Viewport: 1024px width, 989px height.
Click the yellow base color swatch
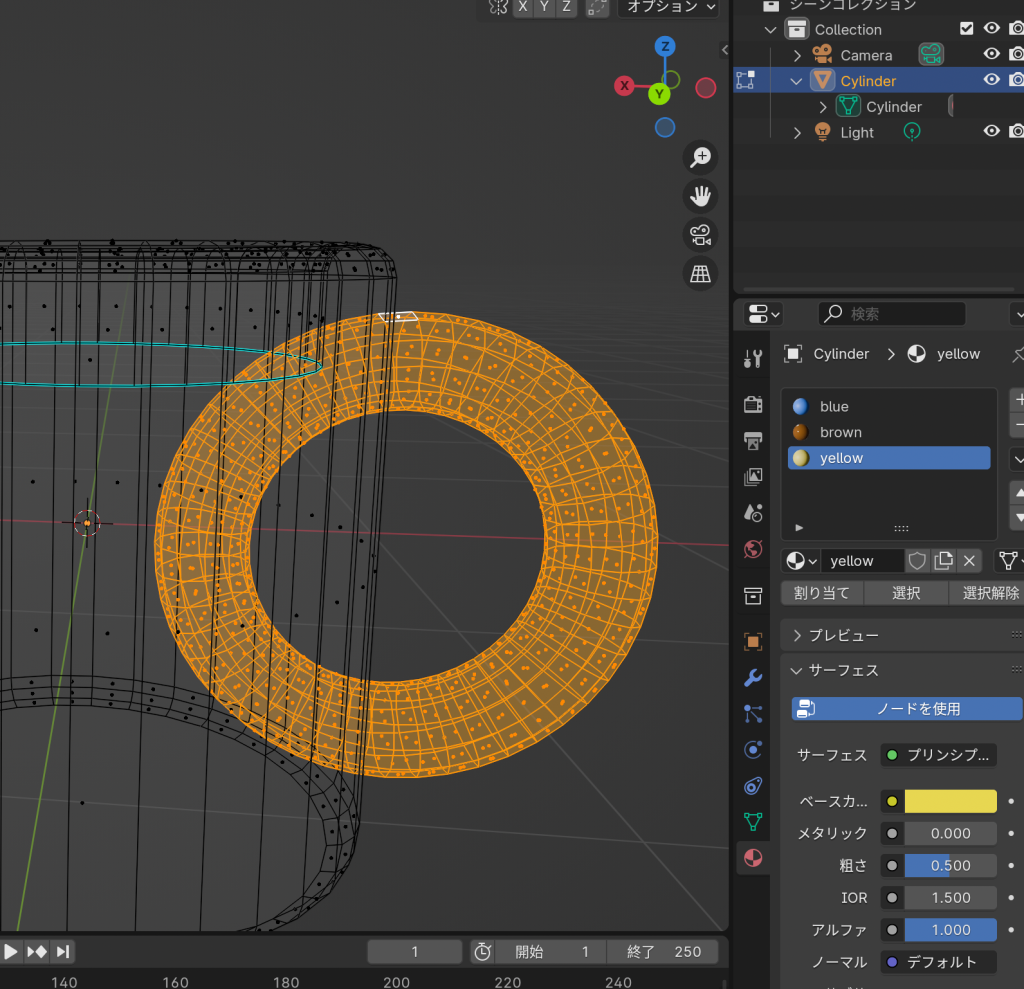pyautogui.click(x=950, y=801)
